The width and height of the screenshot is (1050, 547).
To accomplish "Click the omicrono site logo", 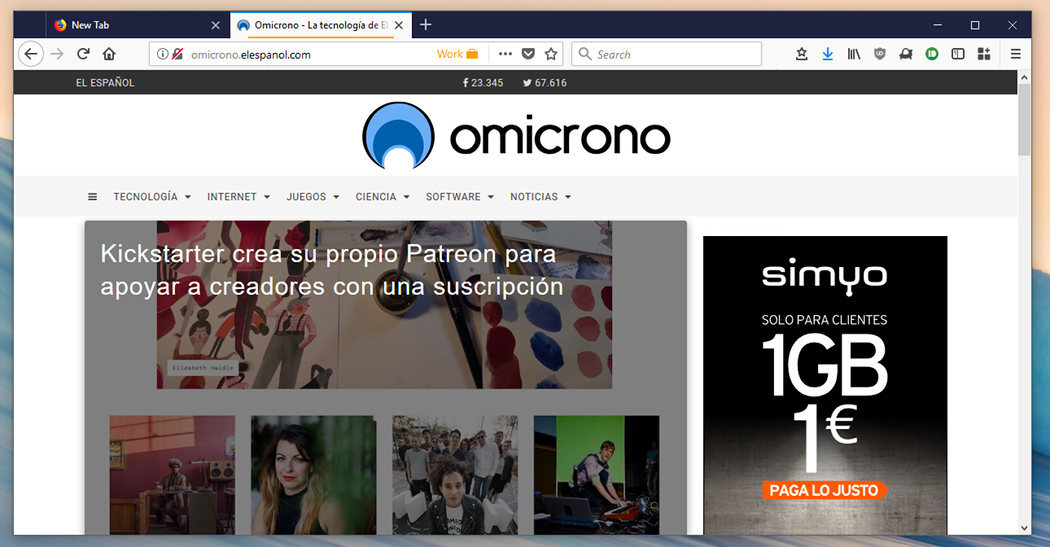I will coord(516,136).
